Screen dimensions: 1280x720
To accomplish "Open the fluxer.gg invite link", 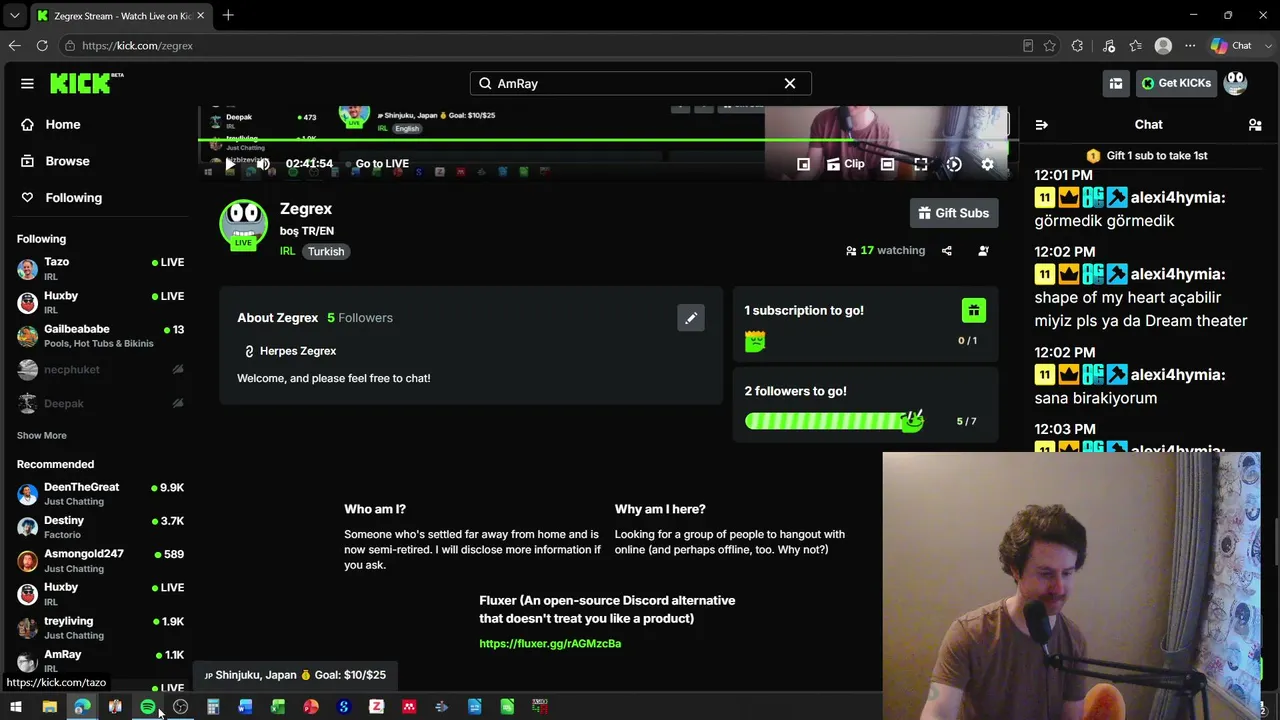I will coord(550,643).
